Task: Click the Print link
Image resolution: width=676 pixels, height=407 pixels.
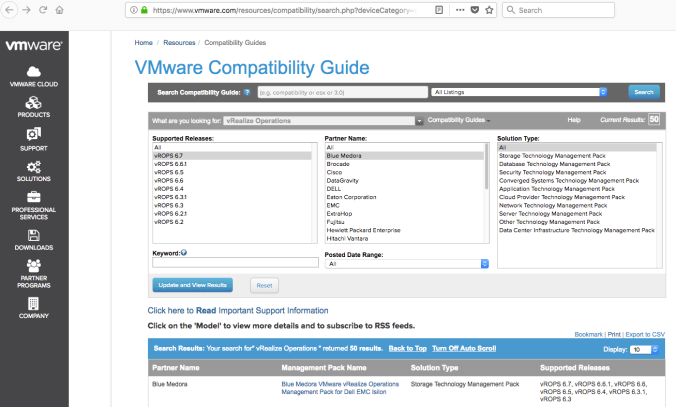Action: [614, 334]
